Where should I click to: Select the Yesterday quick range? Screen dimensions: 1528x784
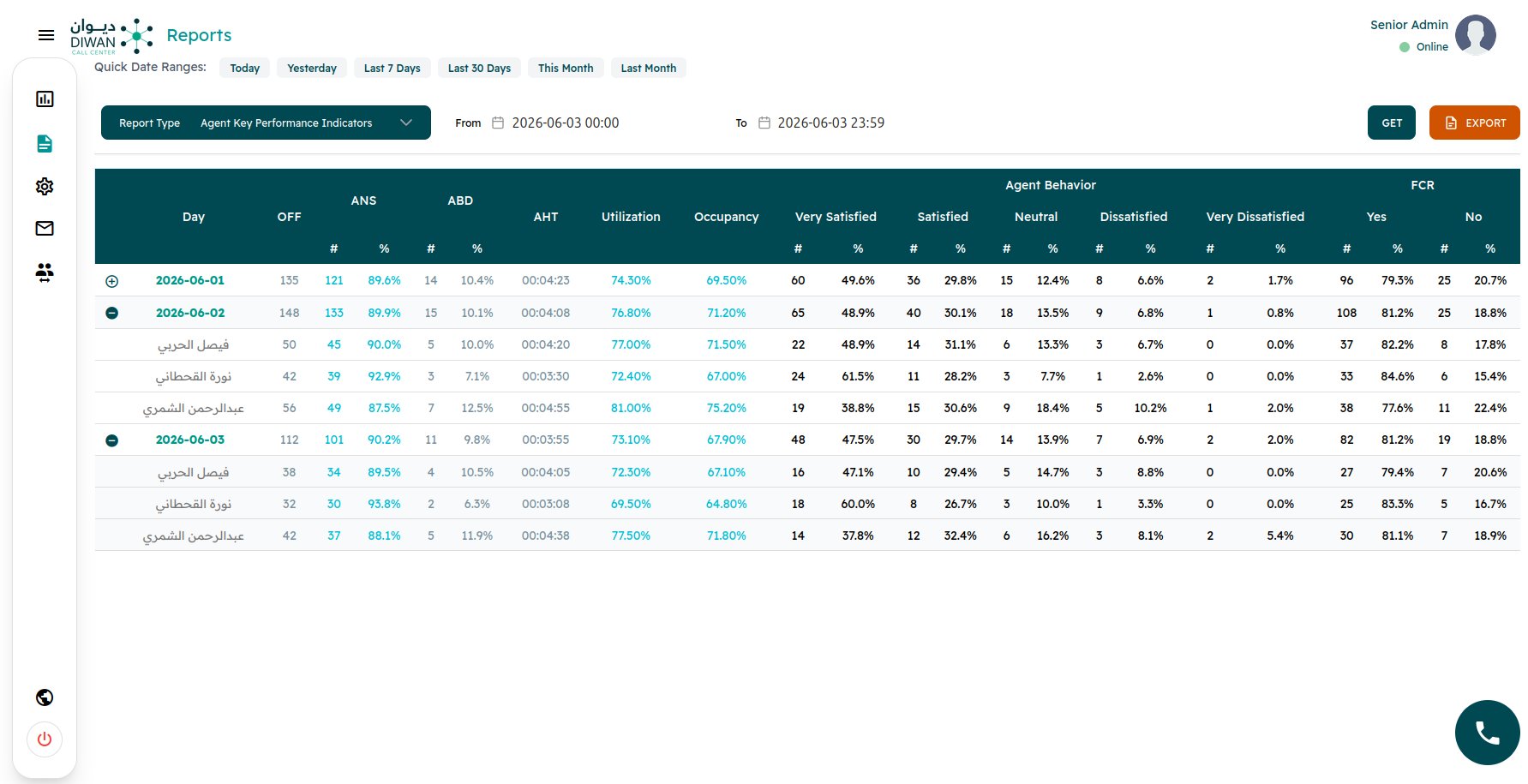coord(312,68)
